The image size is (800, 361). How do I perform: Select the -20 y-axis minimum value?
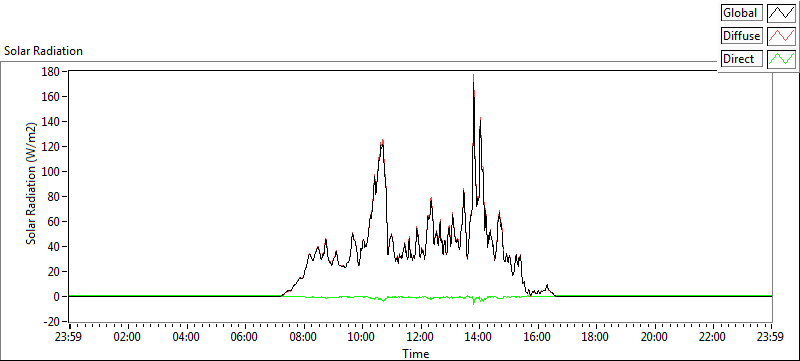click(x=52, y=322)
